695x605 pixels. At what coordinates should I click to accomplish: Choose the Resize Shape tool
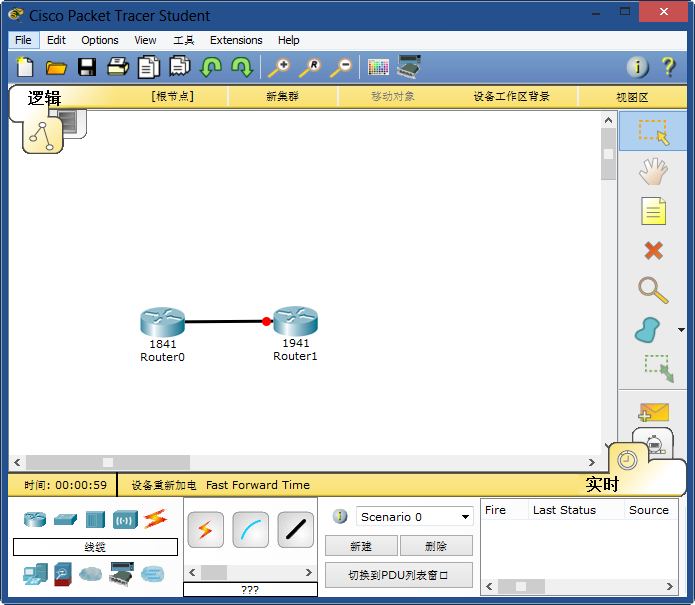coord(659,368)
